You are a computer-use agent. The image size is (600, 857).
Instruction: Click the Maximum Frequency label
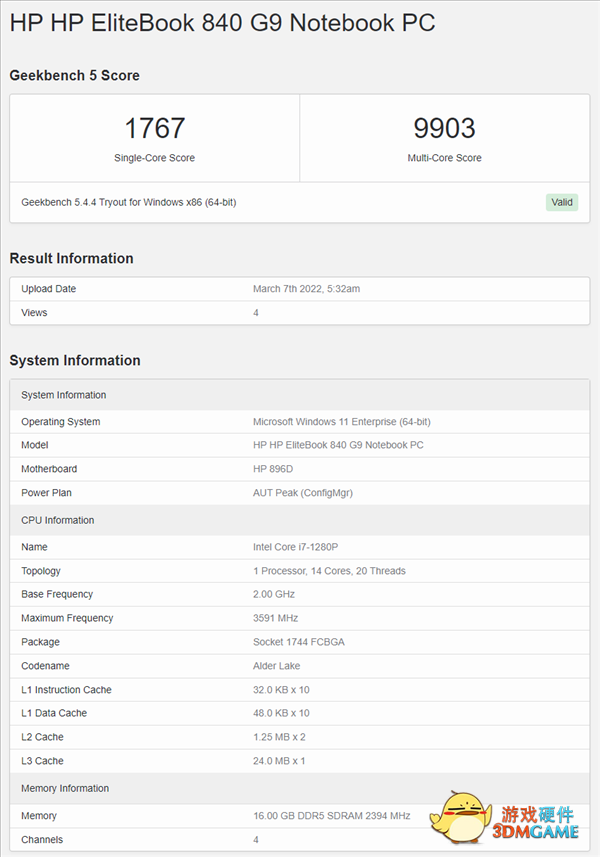pyautogui.click(x=67, y=618)
